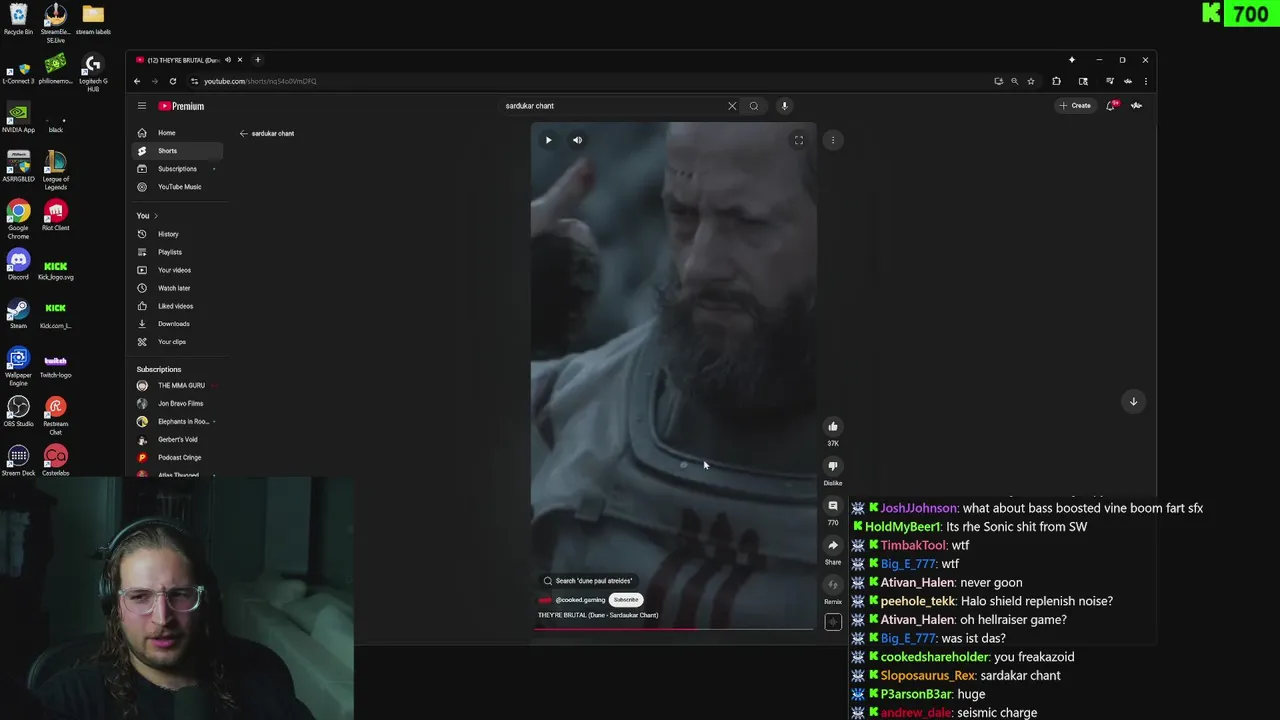The width and height of the screenshot is (1280, 720).
Task: Open THE MMA GURU subscription channel
Action: [x=177, y=386]
